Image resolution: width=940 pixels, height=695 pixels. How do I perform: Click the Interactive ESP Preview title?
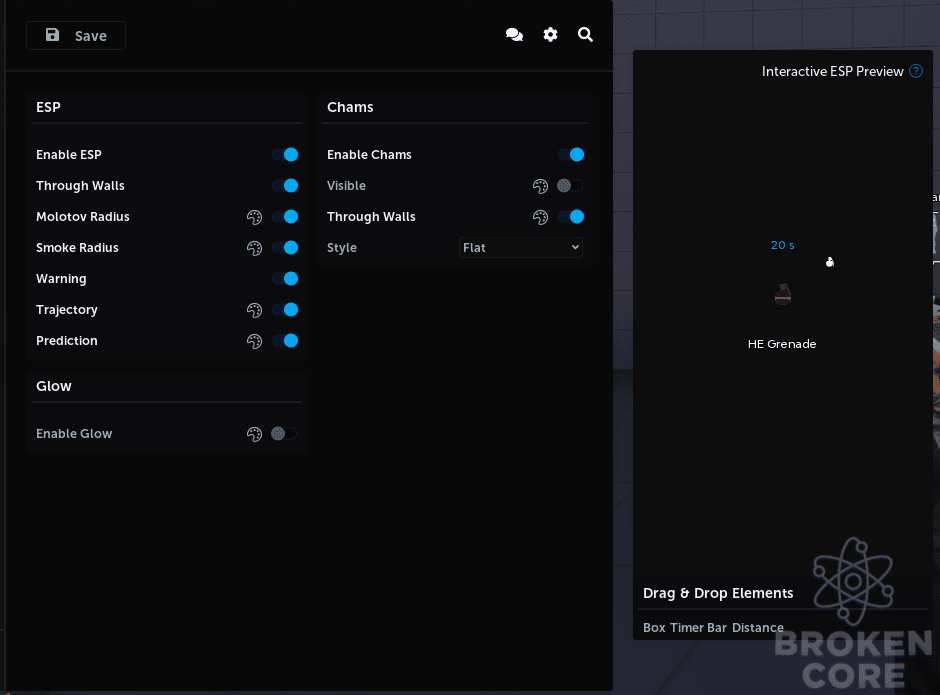click(833, 71)
